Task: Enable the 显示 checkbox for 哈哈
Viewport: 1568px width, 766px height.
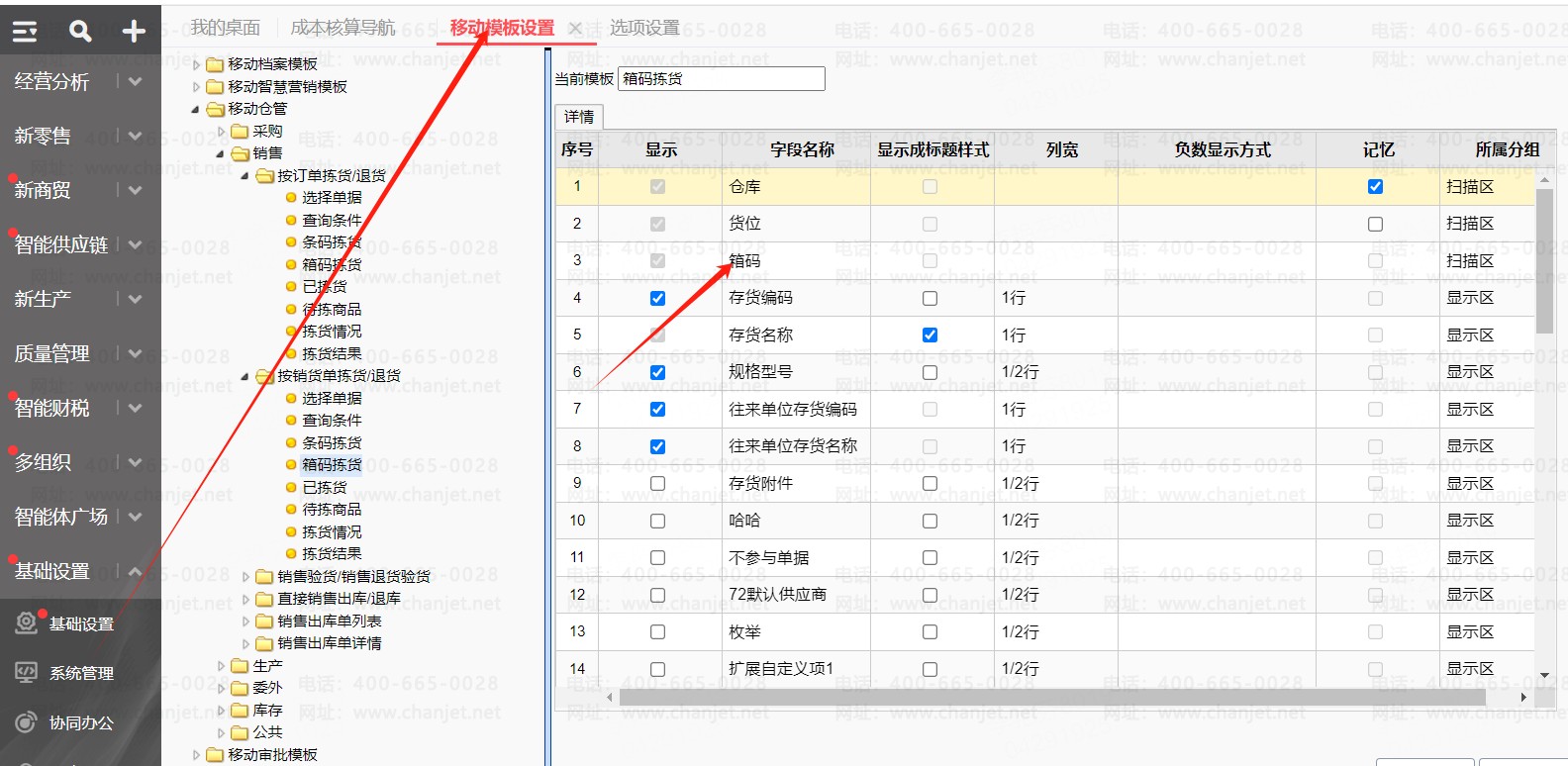Action: [657, 521]
